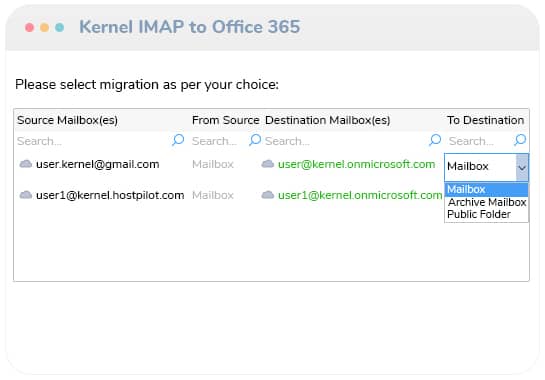
Task: Click the Source Mailbox(es) column header
Action: pyautogui.click(x=67, y=120)
